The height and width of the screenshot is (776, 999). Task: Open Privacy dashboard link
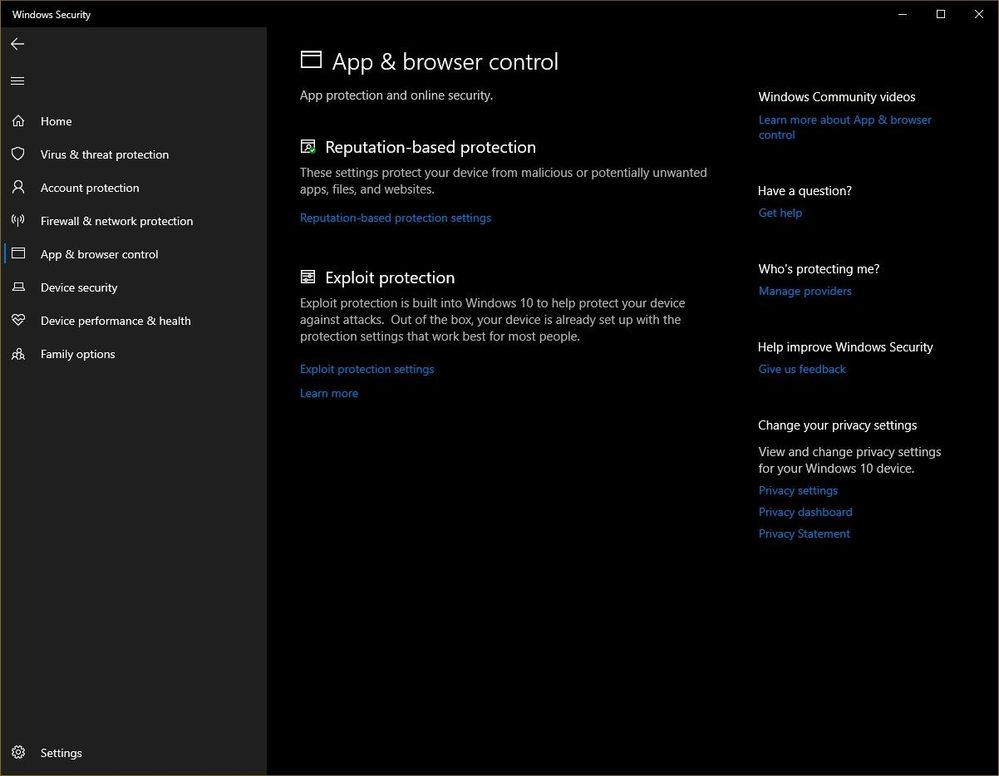(805, 512)
